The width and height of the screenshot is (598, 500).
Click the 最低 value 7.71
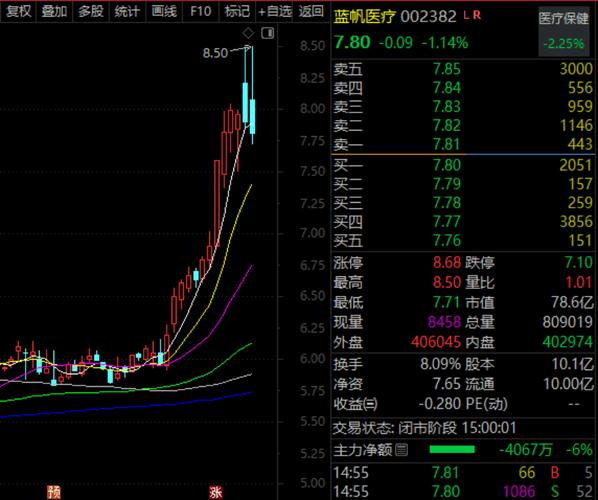coord(447,302)
